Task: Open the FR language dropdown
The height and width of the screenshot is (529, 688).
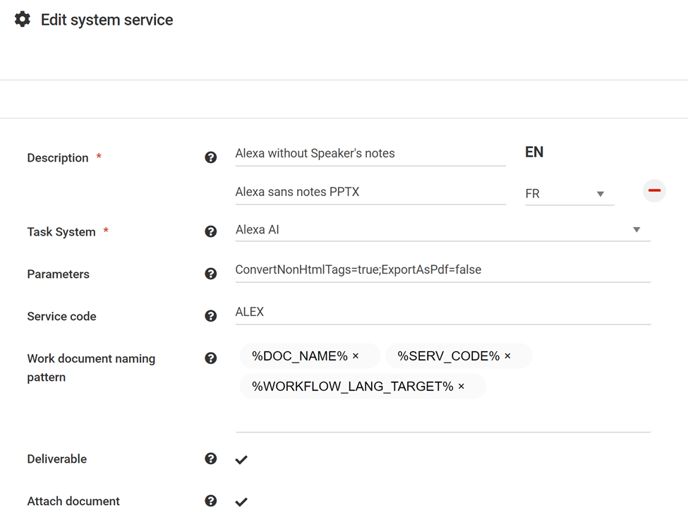Action: coord(570,194)
